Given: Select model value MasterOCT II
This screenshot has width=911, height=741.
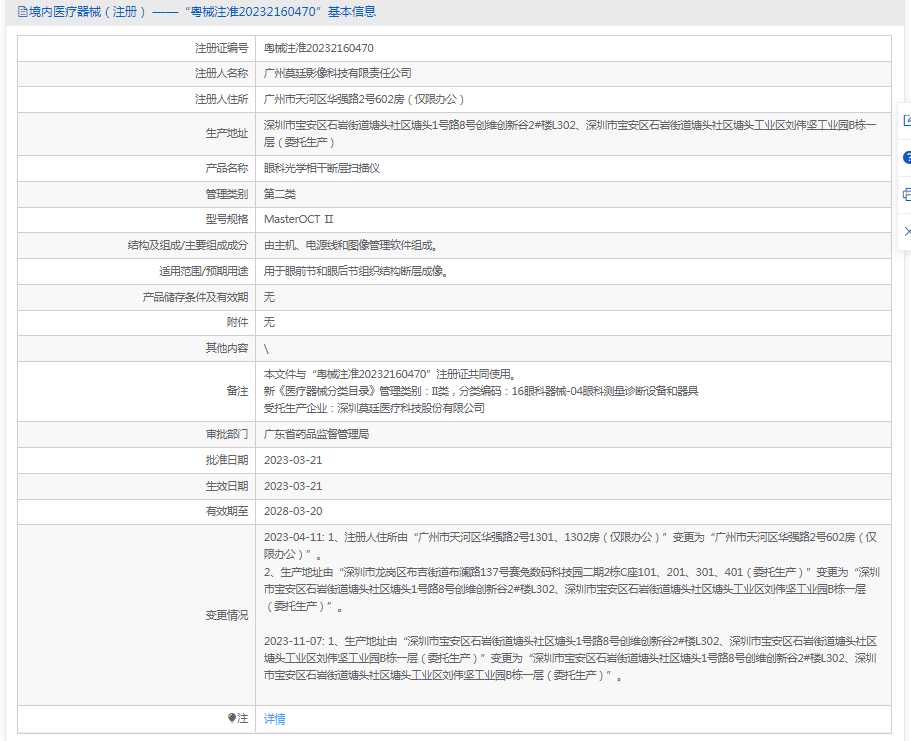Looking at the screenshot, I should pyautogui.click(x=299, y=219).
